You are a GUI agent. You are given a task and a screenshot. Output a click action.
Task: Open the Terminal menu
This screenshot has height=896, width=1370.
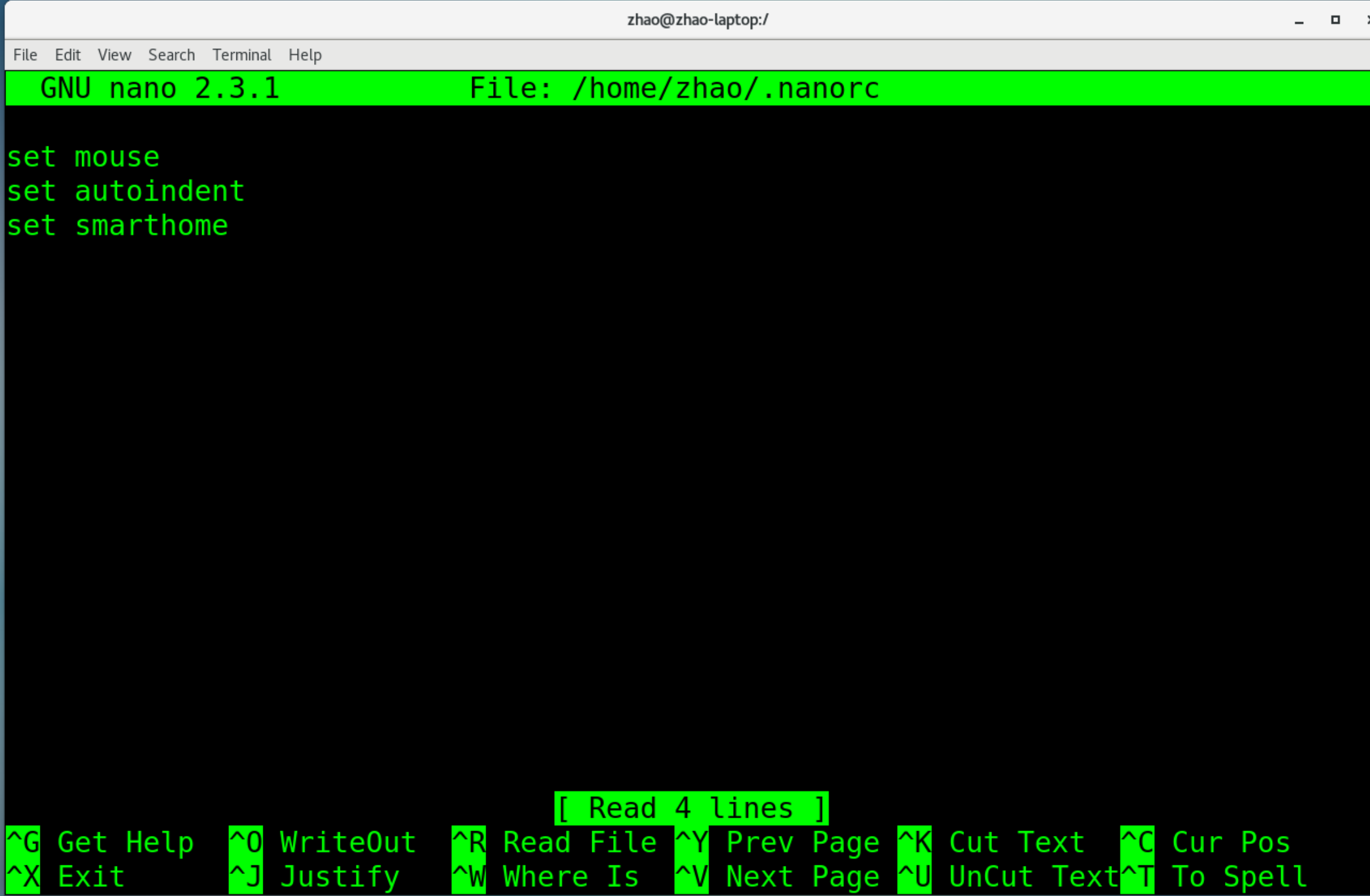[x=241, y=55]
